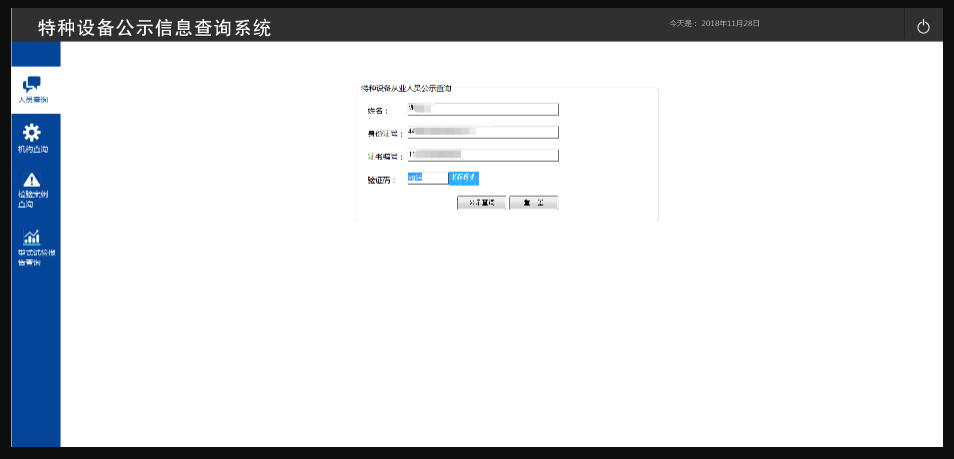The width and height of the screenshot is (954, 459).
Task: Switch to 机构查询 by its text label
Action: [32, 149]
